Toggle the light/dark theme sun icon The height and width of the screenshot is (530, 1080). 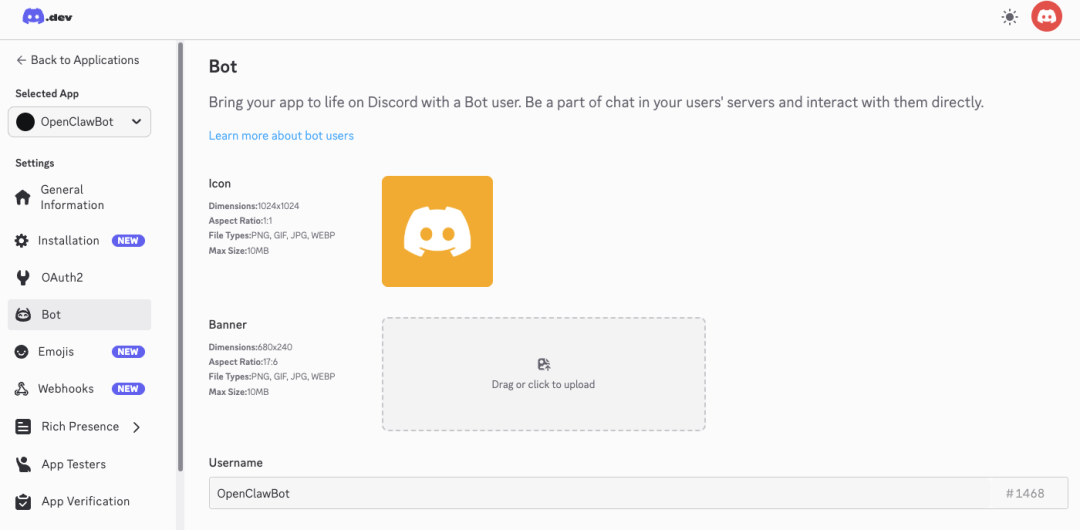tap(1010, 17)
